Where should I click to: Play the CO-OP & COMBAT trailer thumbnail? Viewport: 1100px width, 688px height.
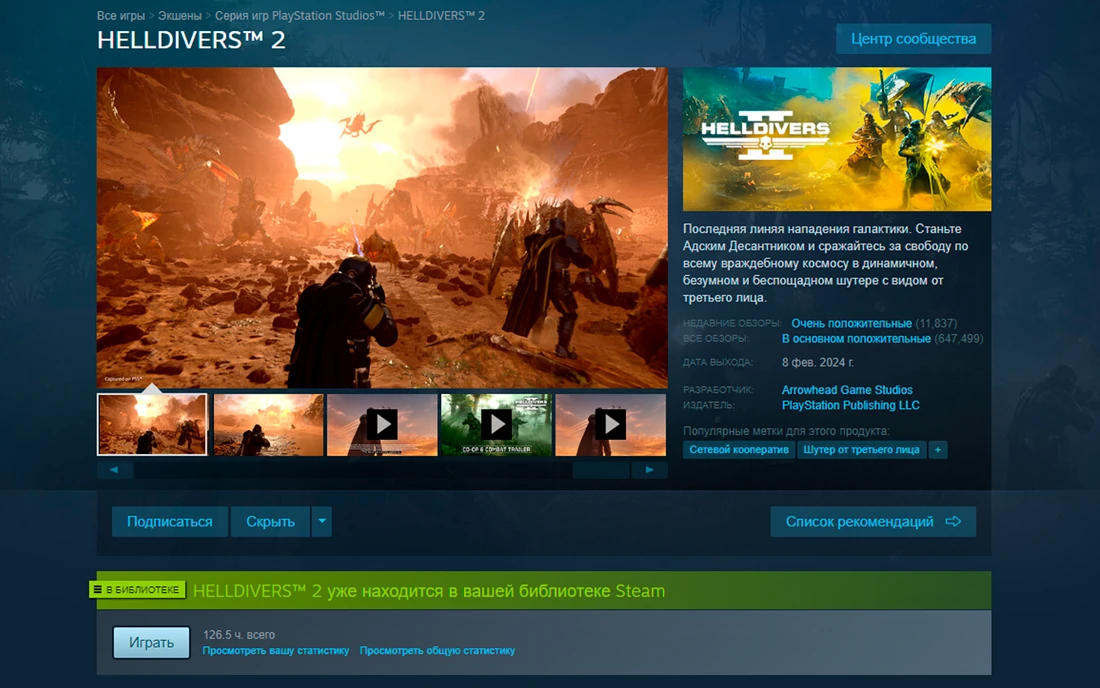coord(495,423)
